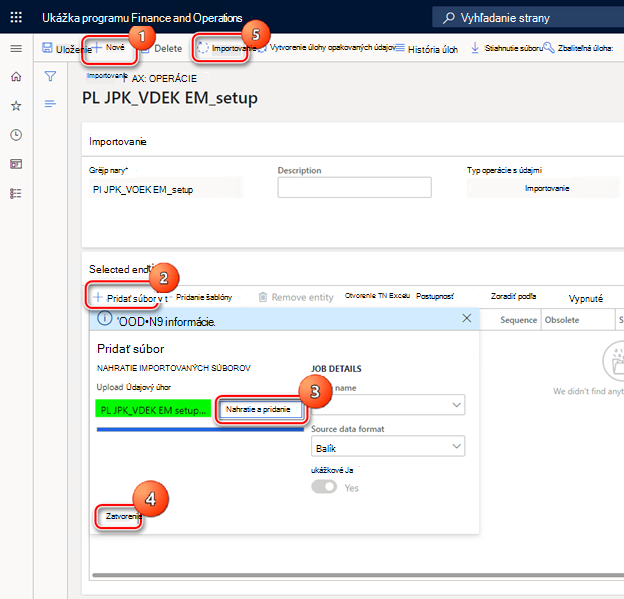
Task: Open Recent clock icon in sidebar
Action: pos(16,135)
